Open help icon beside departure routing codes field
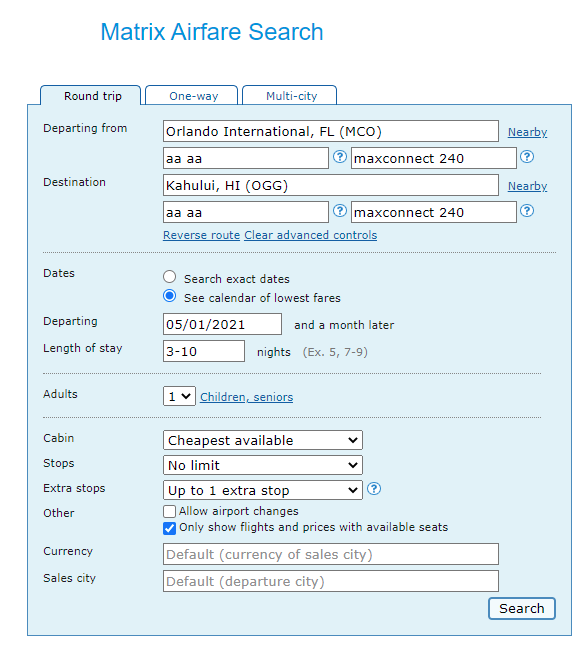 340,157
